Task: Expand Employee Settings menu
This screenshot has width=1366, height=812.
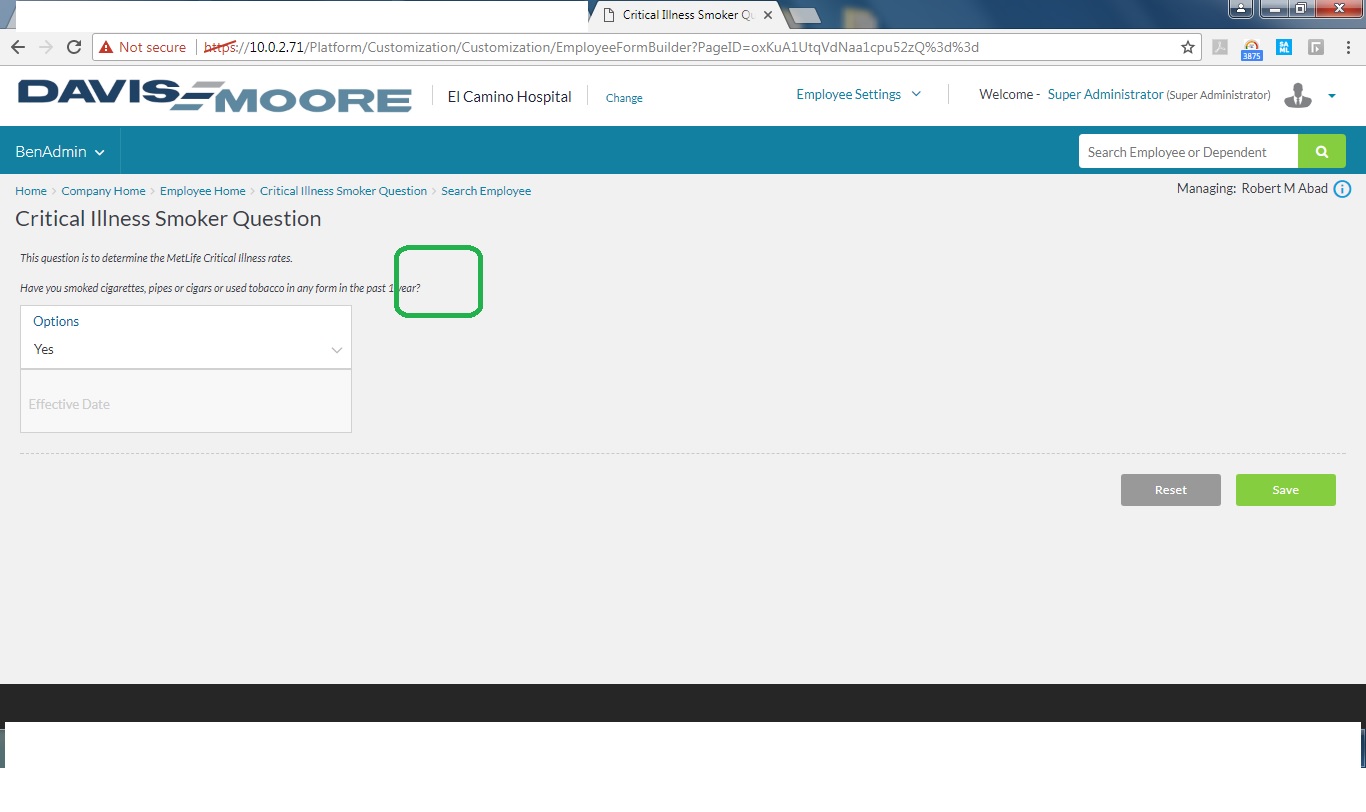Action: click(858, 95)
